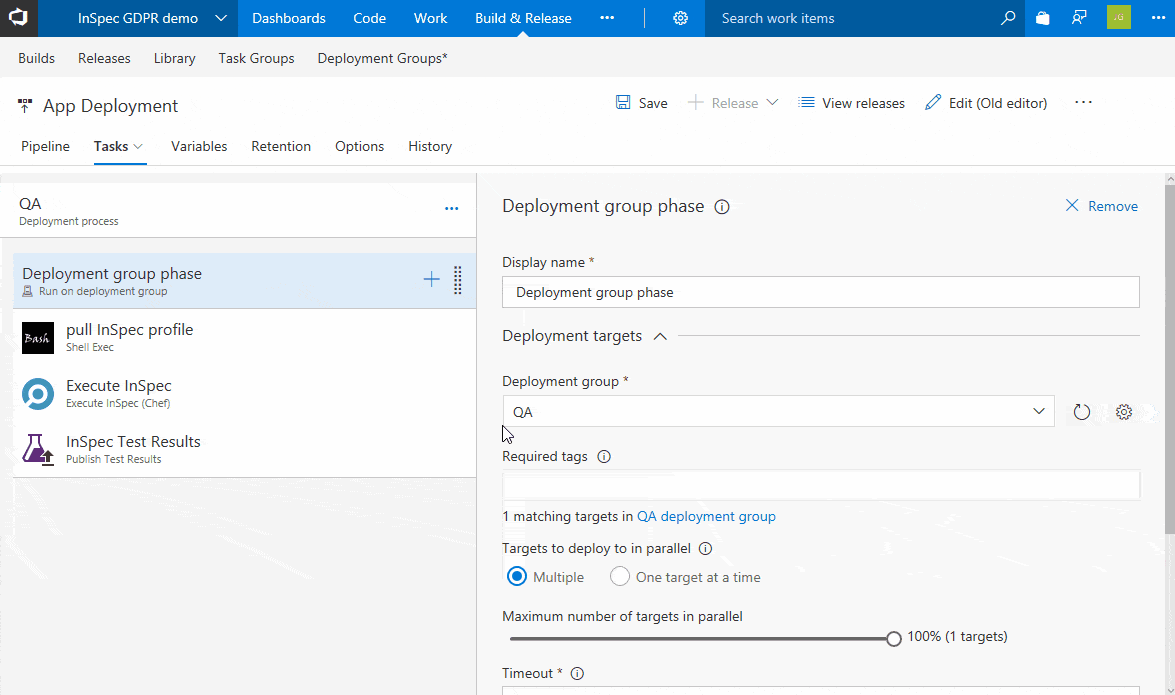Remove the deployment group phase

[x=1101, y=206]
